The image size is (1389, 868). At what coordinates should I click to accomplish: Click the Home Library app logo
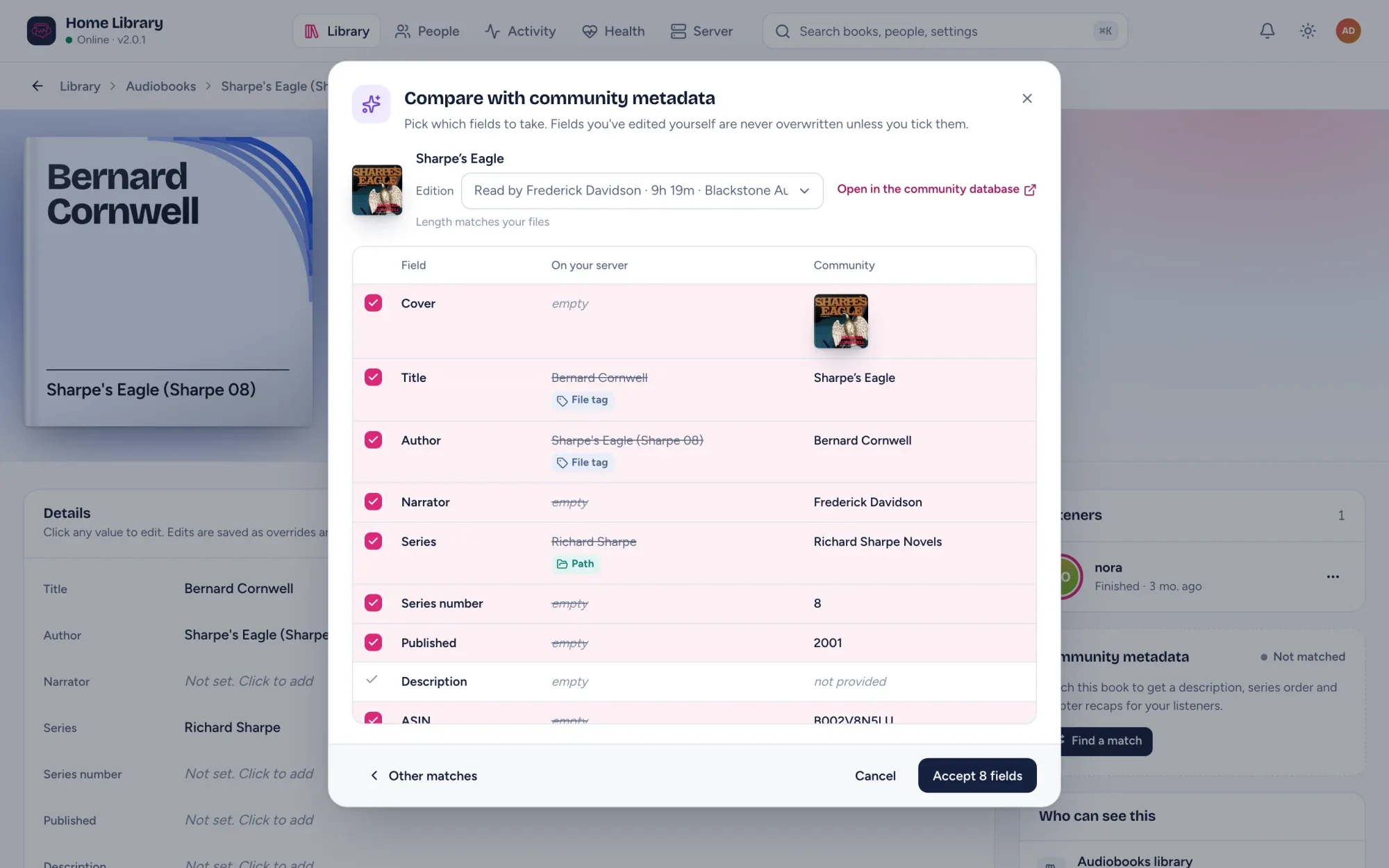pos(41,31)
